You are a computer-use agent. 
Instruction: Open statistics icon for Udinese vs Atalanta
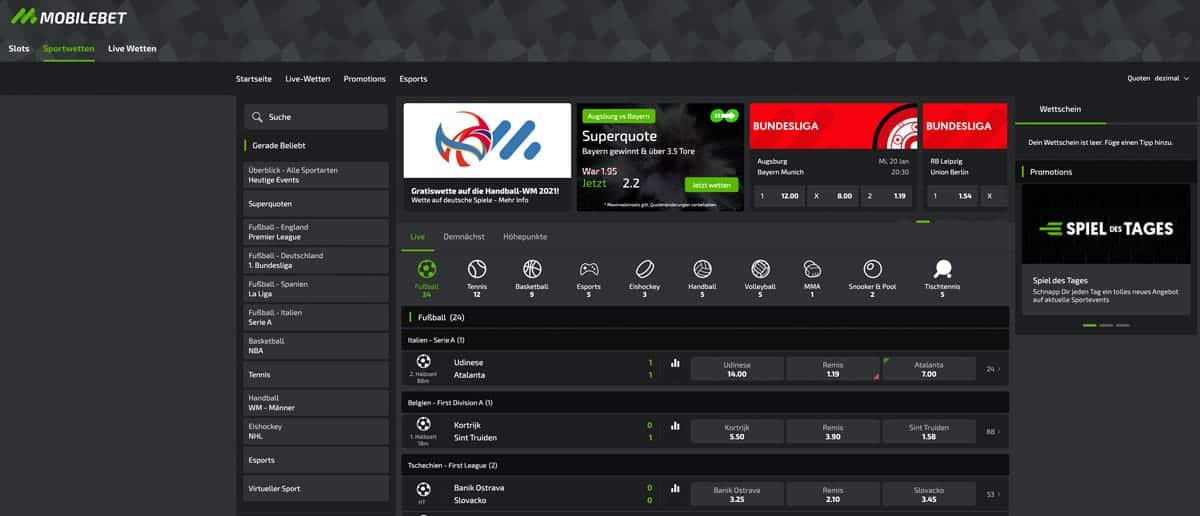(x=675, y=363)
